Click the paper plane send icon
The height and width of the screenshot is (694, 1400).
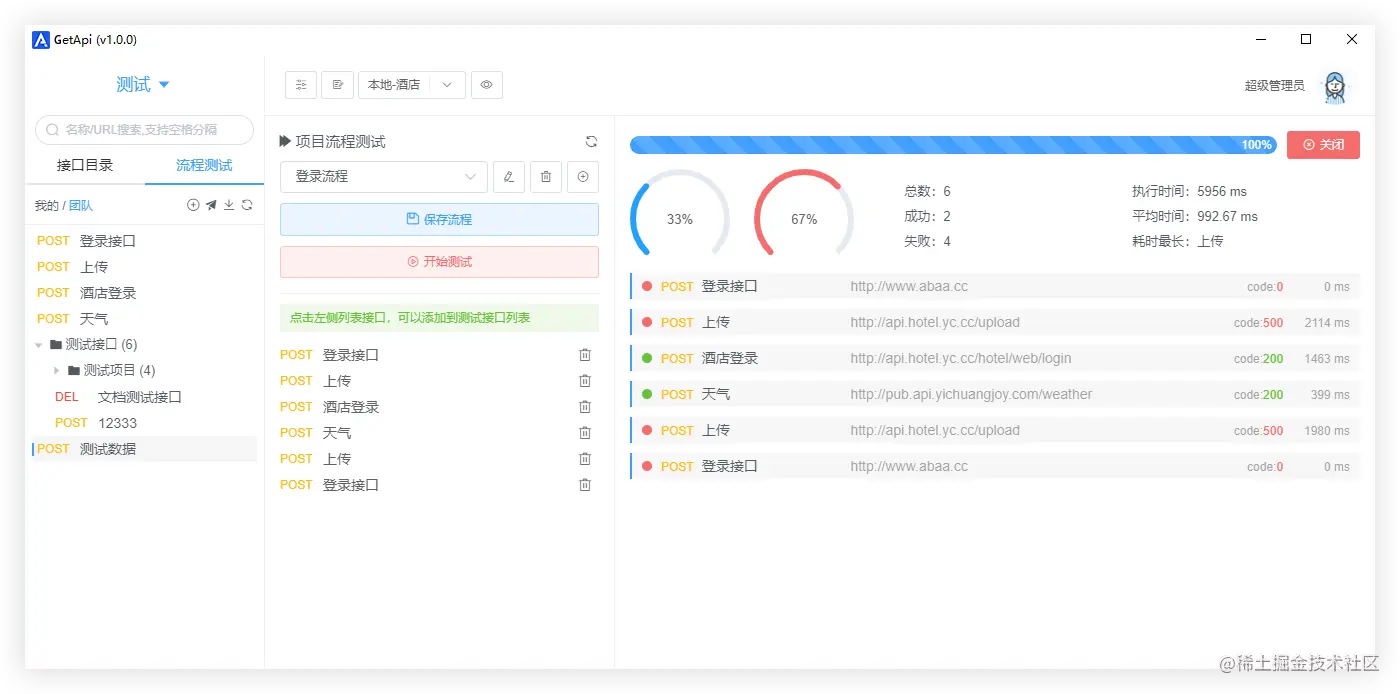pyautogui.click(x=211, y=205)
